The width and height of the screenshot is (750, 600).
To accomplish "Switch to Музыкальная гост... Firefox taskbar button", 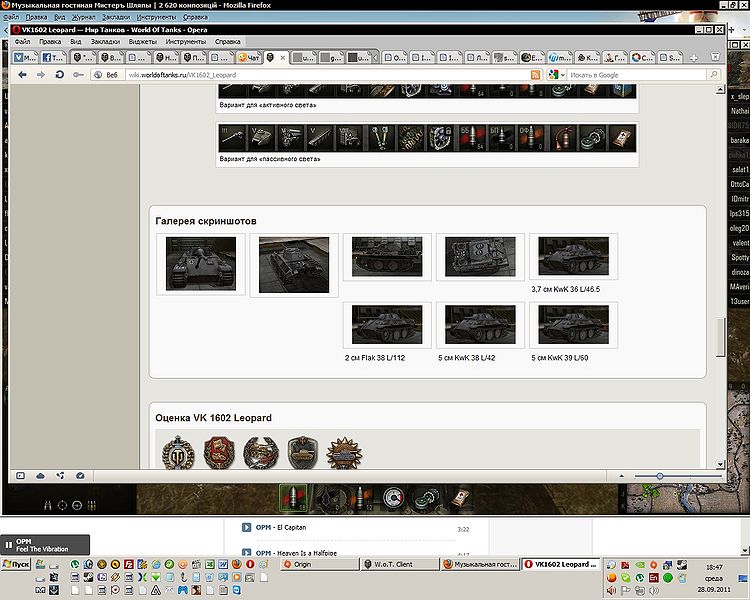I will pyautogui.click(x=479, y=564).
